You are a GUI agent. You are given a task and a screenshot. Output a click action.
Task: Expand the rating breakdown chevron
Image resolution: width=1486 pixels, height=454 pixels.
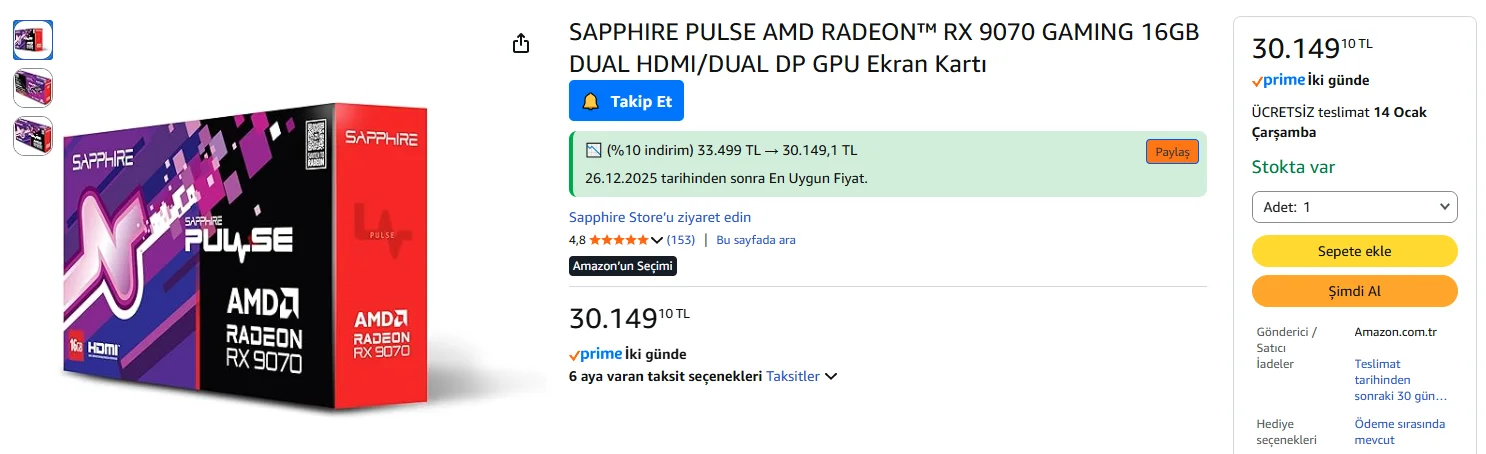[657, 240]
